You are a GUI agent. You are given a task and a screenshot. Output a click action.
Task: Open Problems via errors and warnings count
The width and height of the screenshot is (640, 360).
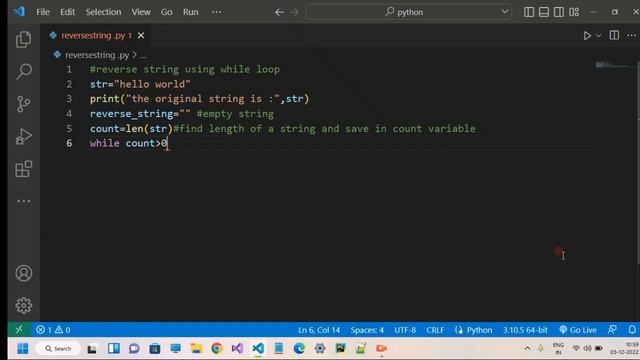tap(53, 329)
